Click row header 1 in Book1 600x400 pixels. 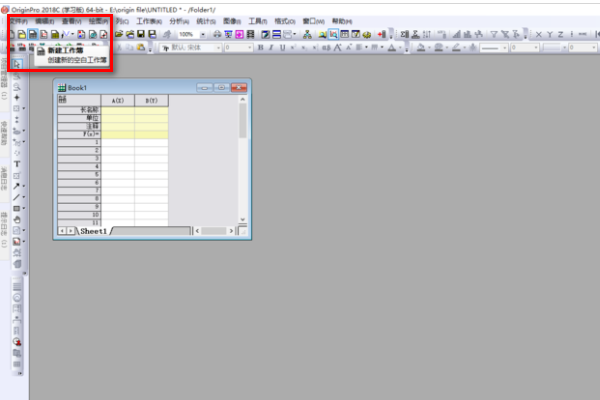(x=79, y=142)
